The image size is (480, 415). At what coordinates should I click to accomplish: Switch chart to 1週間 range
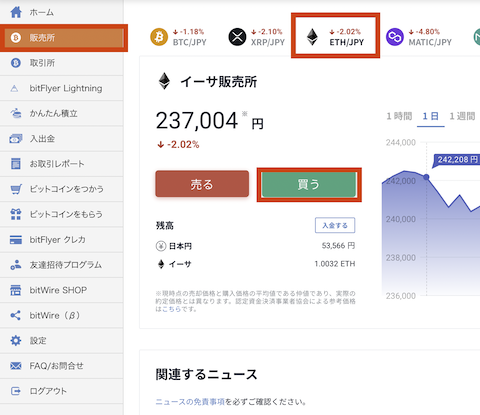coord(462,116)
